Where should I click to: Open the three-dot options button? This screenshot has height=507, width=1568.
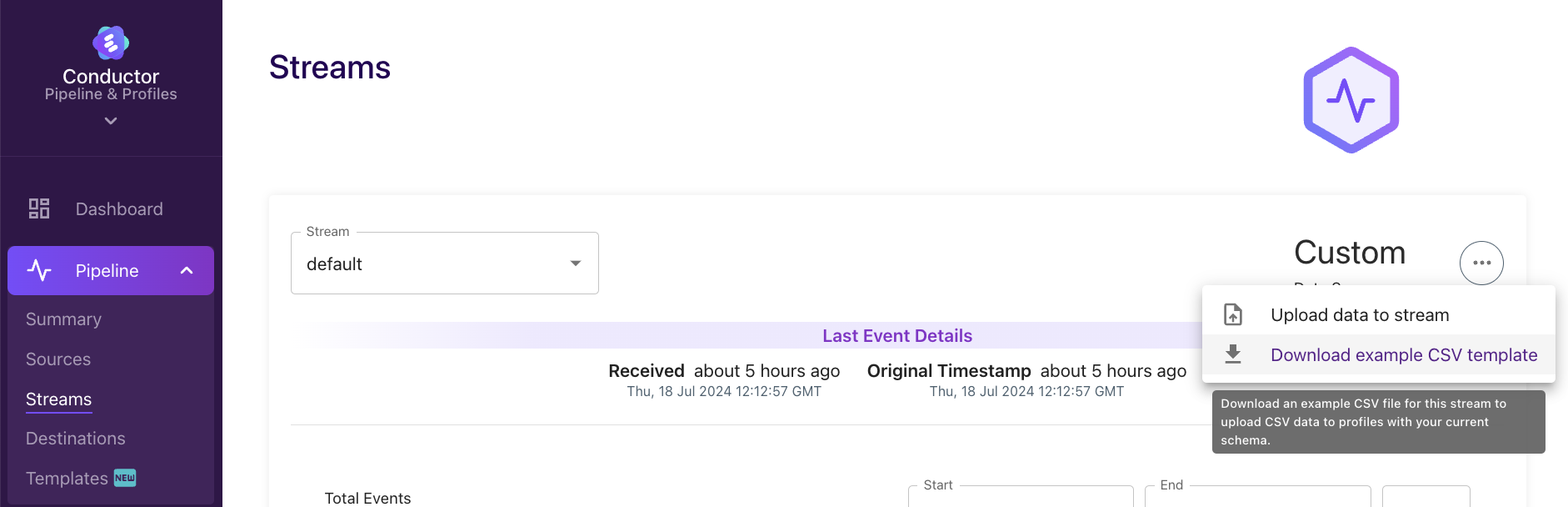click(1481, 263)
